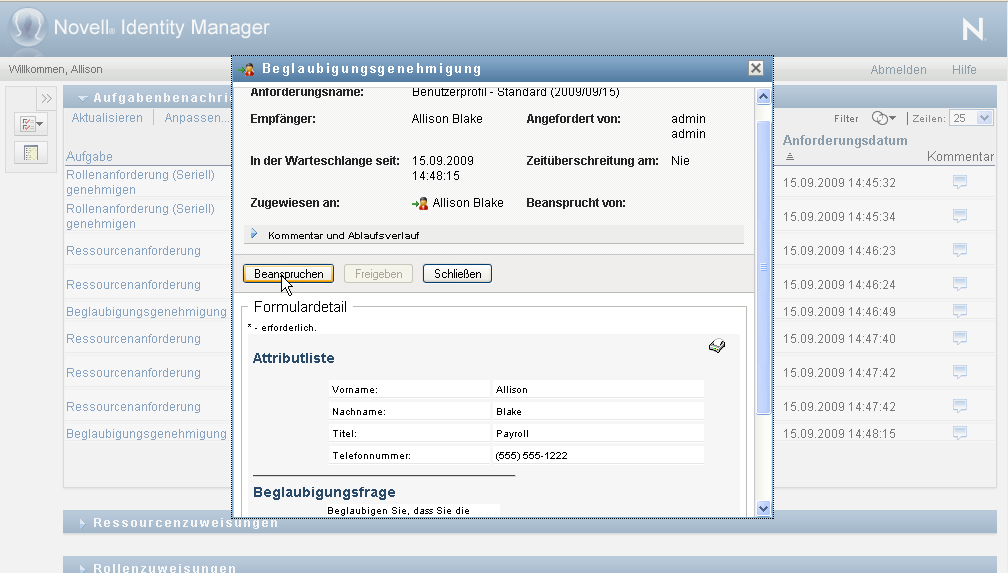Open Beglaubigungsgenehmigung task dated 14:48:15
The width and height of the screenshot is (1008, 573).
(x=147, y=434)
